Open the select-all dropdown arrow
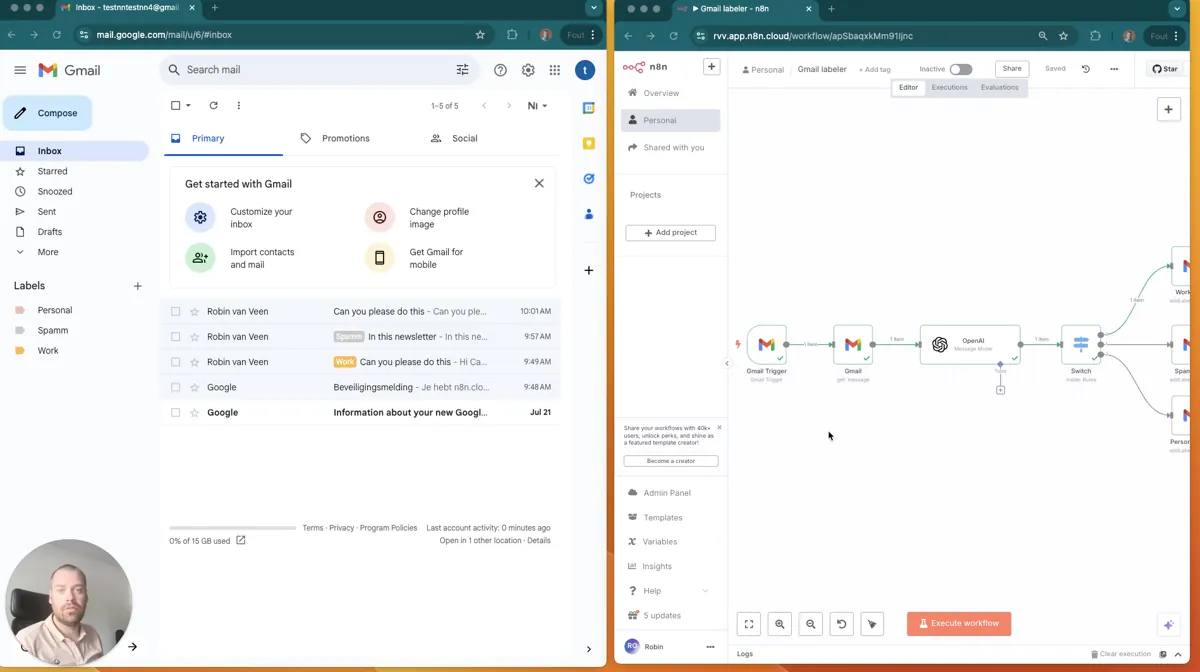The width and height of the screenshot is (1200, 672). 188,105
